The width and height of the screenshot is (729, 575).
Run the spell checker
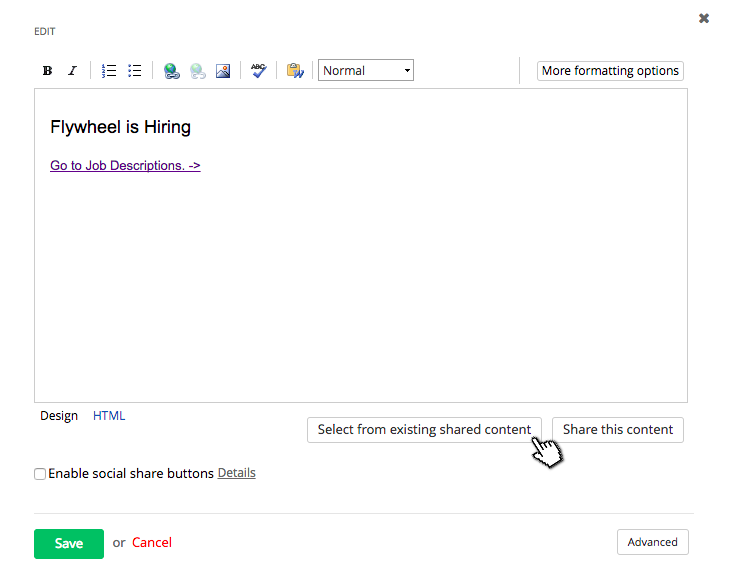(258, 71)
